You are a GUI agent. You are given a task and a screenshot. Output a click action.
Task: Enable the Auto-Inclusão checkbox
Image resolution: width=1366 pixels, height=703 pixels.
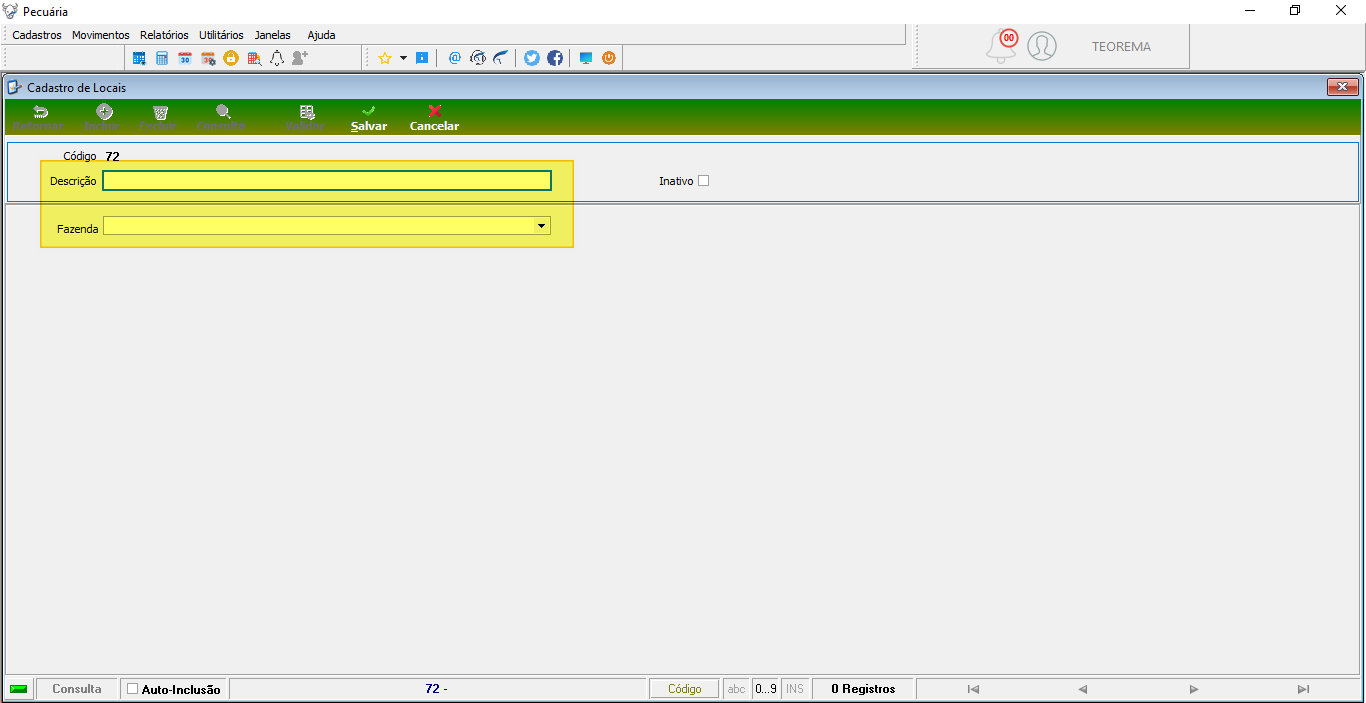(133, 689)
